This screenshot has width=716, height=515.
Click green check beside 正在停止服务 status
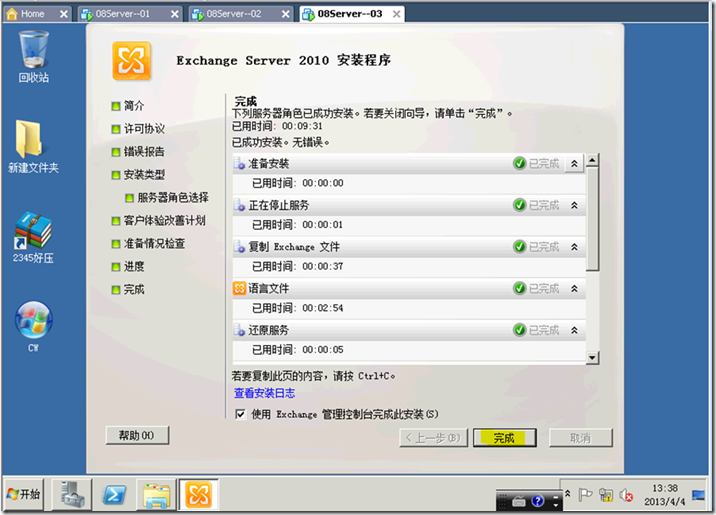click(x=520, y=205)
